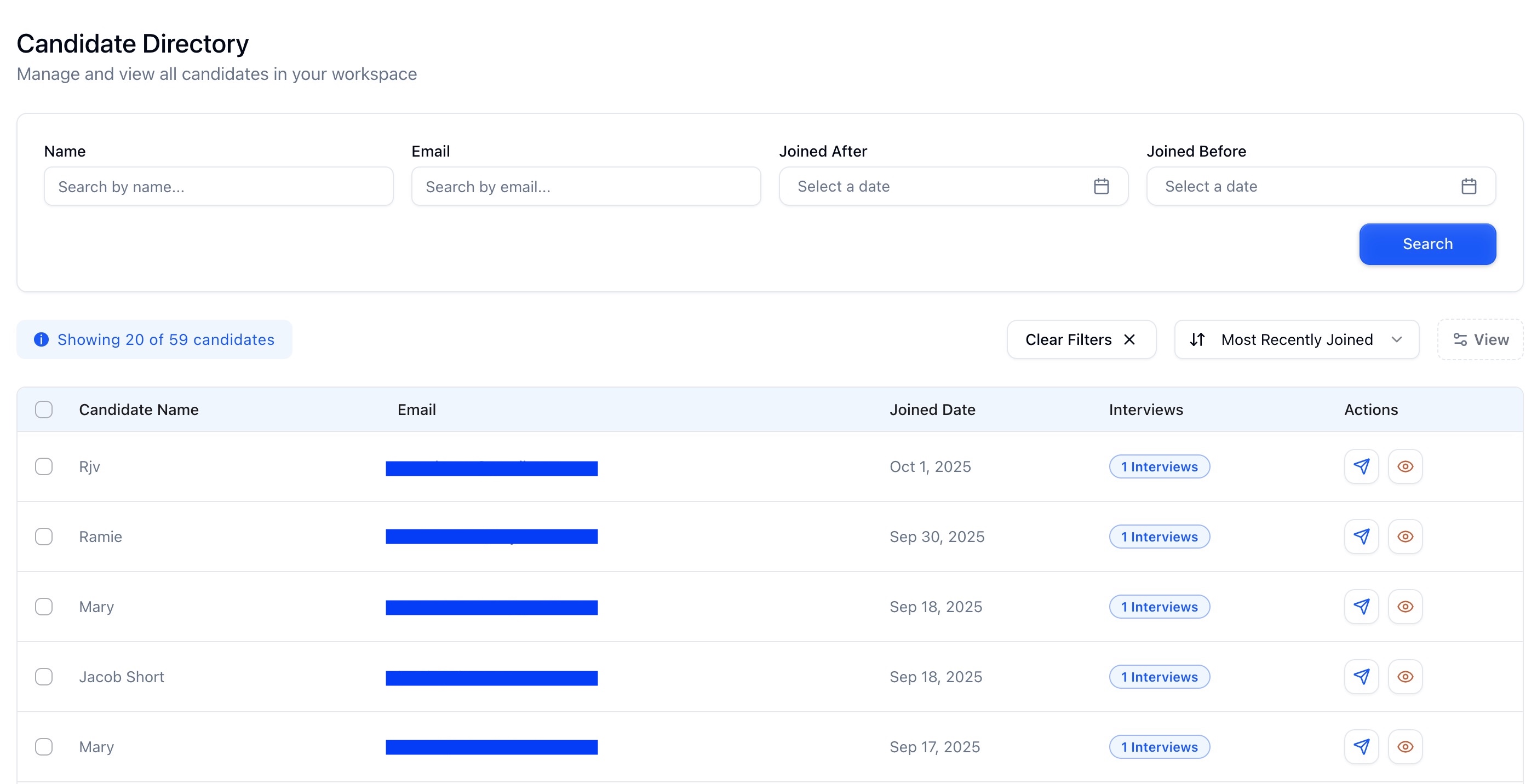Click the X icon in Clear Filters

[x=1129, y=339]
